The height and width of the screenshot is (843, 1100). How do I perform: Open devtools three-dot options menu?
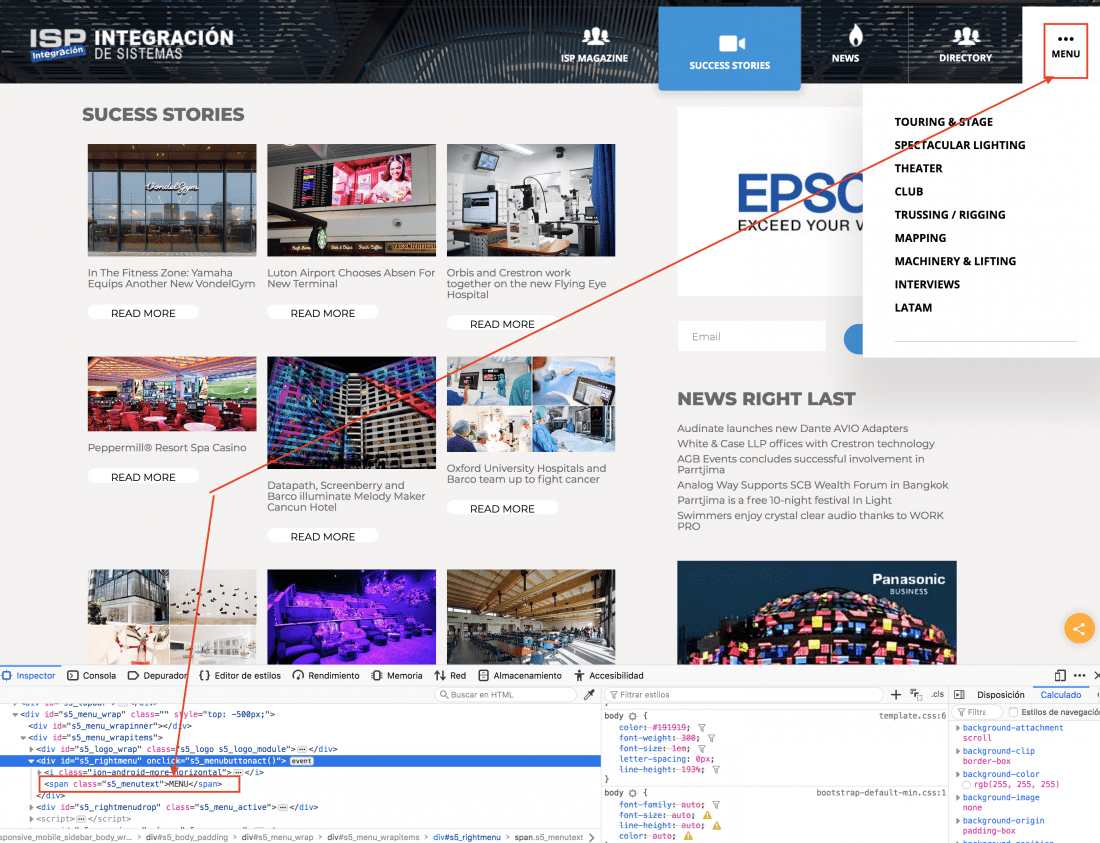[1080, 675]
